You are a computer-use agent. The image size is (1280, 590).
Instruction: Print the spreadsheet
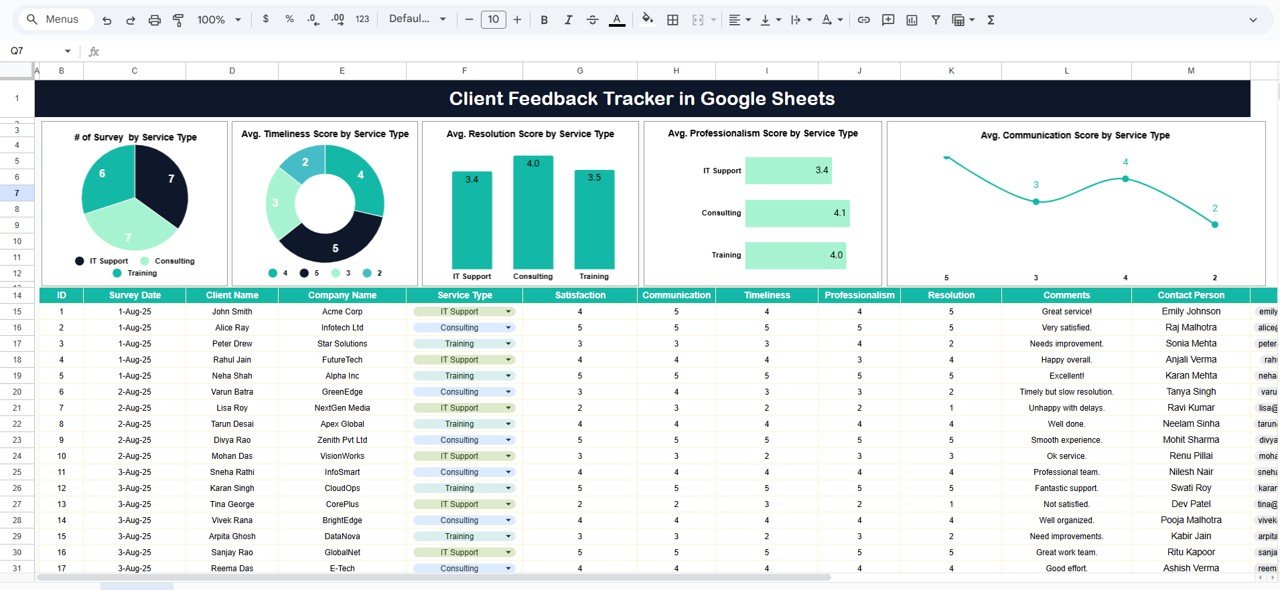click(x=154, y=19)
